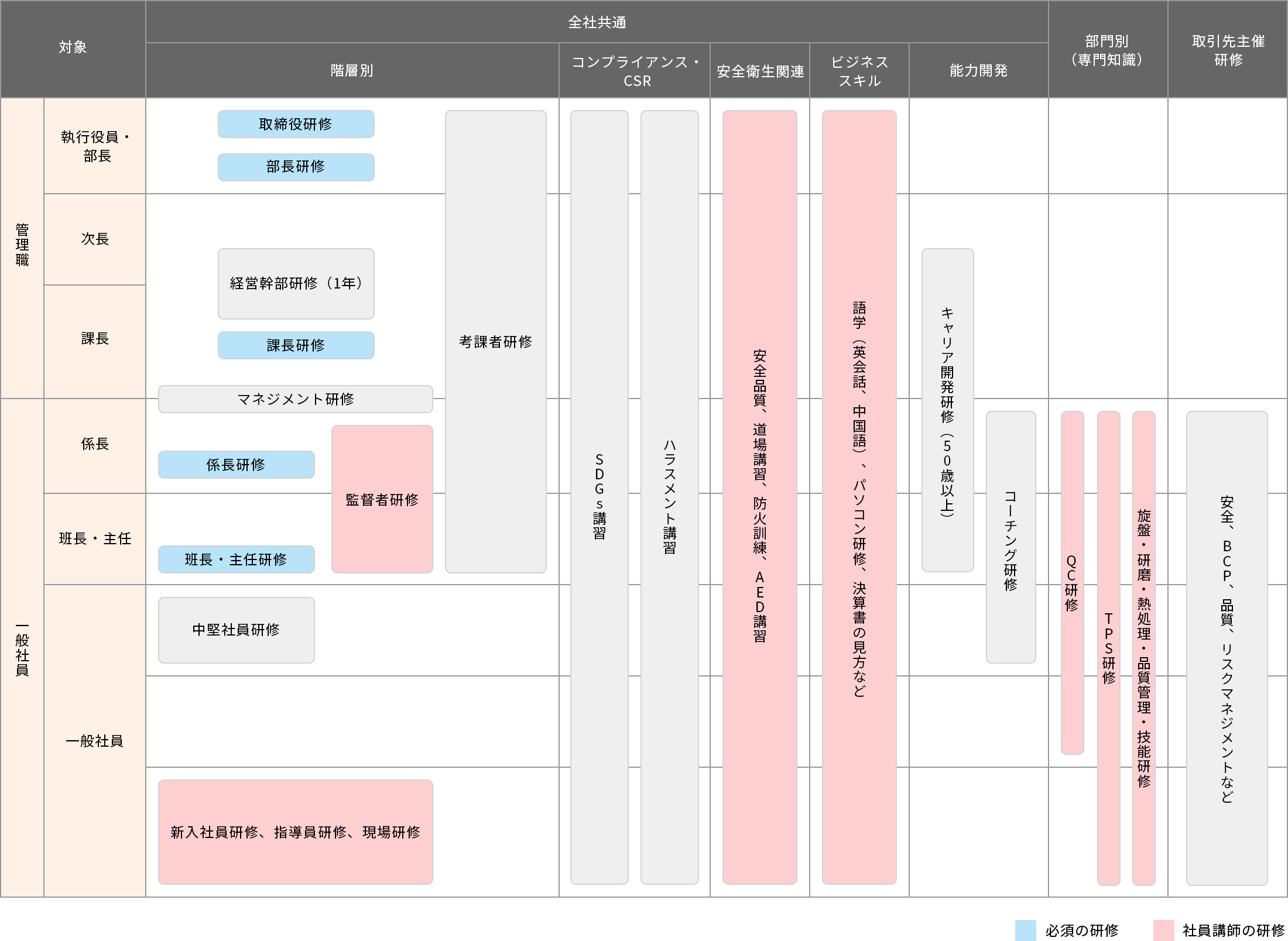Click the pink 社員講師の研修 legend swatch

pyautogui.click(x=1163, y=930)
